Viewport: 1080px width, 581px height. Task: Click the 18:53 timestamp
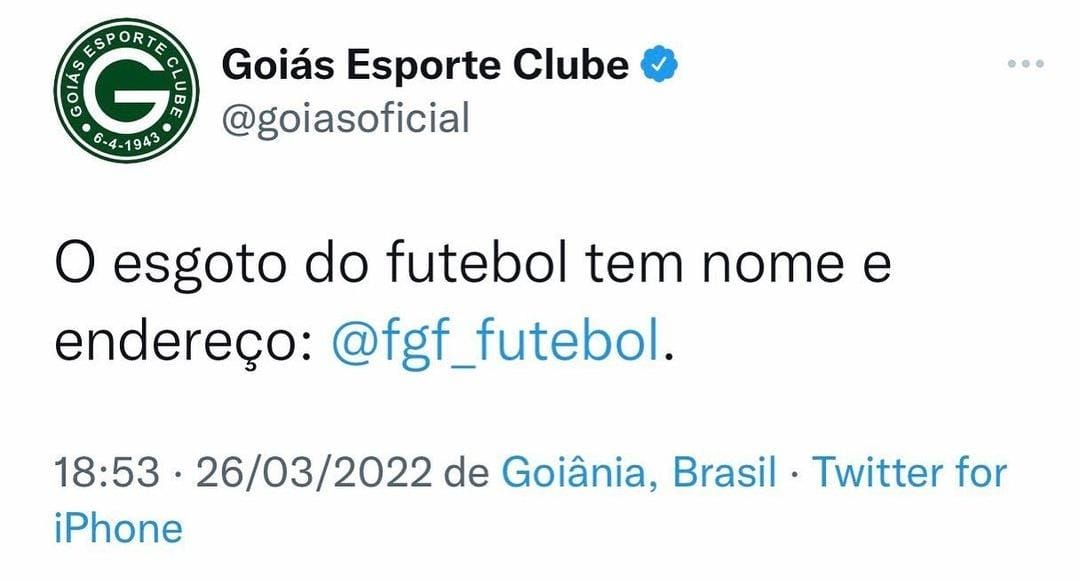(x=106, y=472)
